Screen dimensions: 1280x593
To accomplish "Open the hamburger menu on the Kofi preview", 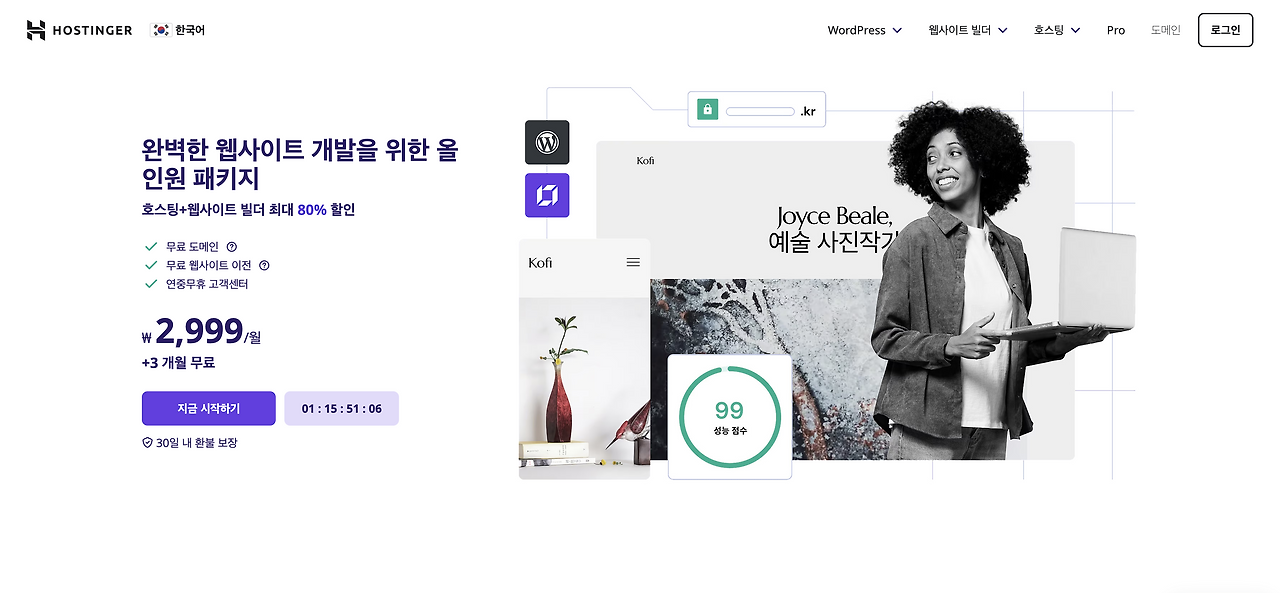I will coord(633,262).
